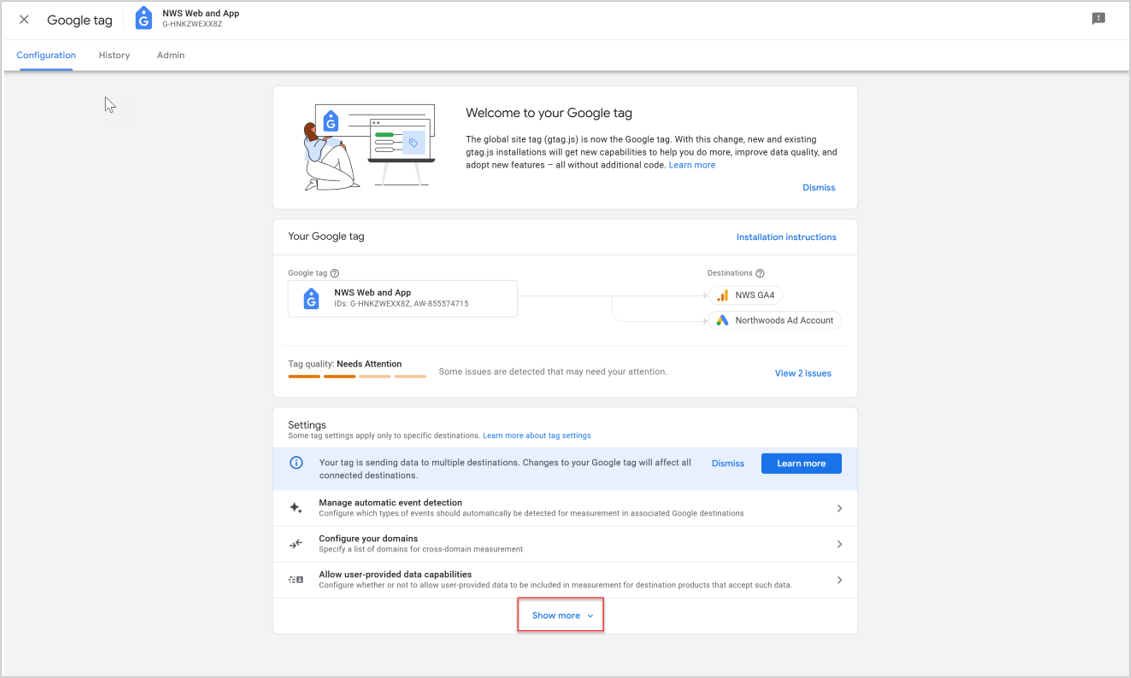This screenshot has width=1131, height=678.
Task: Open Manage automatic event detection
Action: pos(565,508)
